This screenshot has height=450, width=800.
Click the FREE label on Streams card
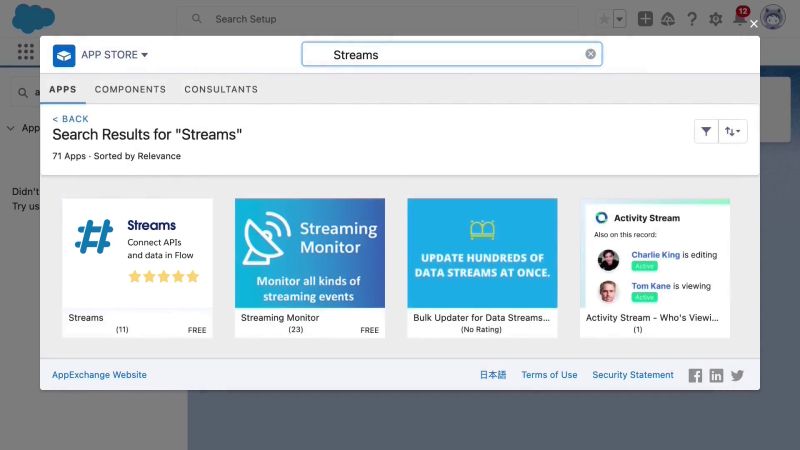pyautogui.click(x=197, y=330)
